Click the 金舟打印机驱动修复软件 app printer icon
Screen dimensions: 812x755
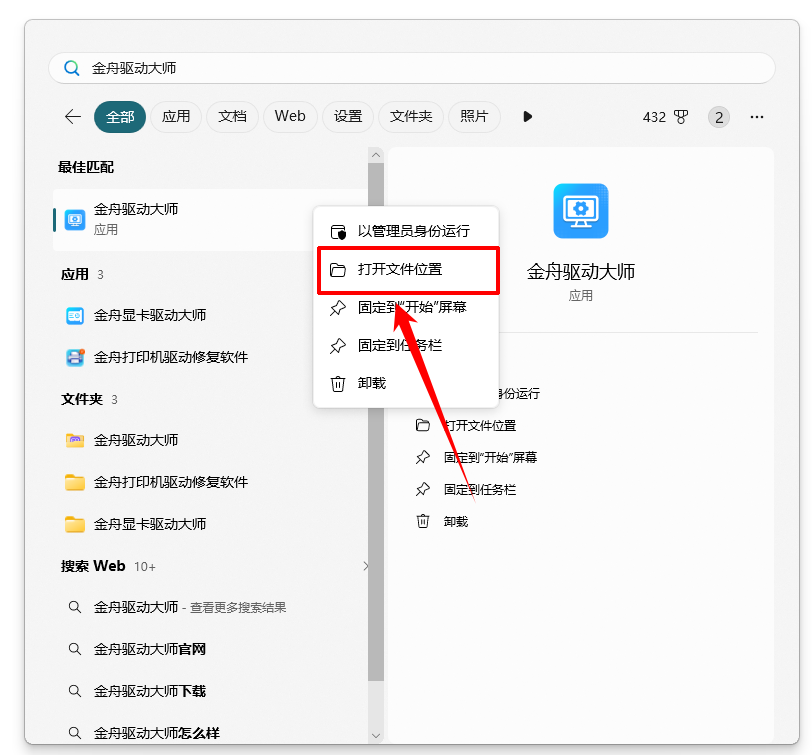(x=75, y=357)
